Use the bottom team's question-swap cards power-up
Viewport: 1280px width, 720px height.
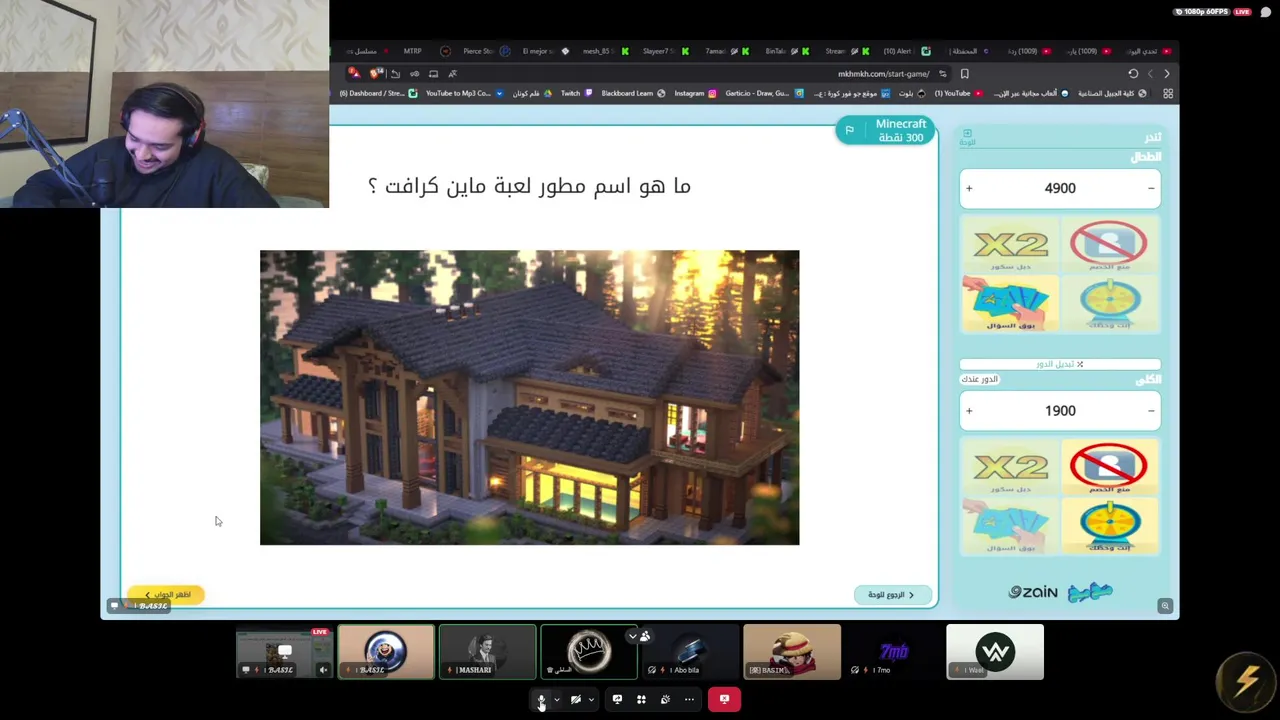tap(1010, 527)
